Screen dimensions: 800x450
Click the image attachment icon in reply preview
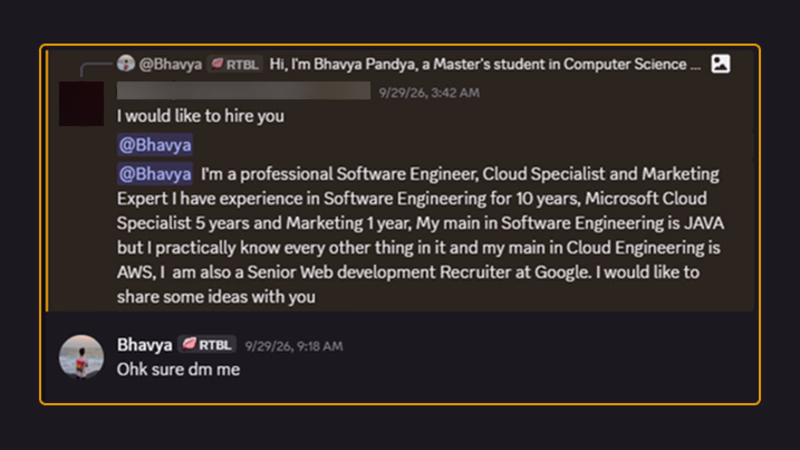tap(720, 64)
